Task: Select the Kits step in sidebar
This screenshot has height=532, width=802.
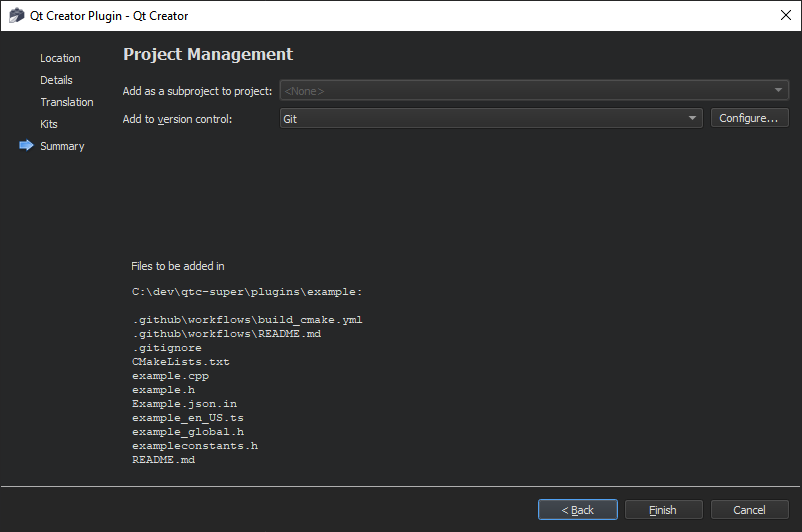Action: click(49, 124)
